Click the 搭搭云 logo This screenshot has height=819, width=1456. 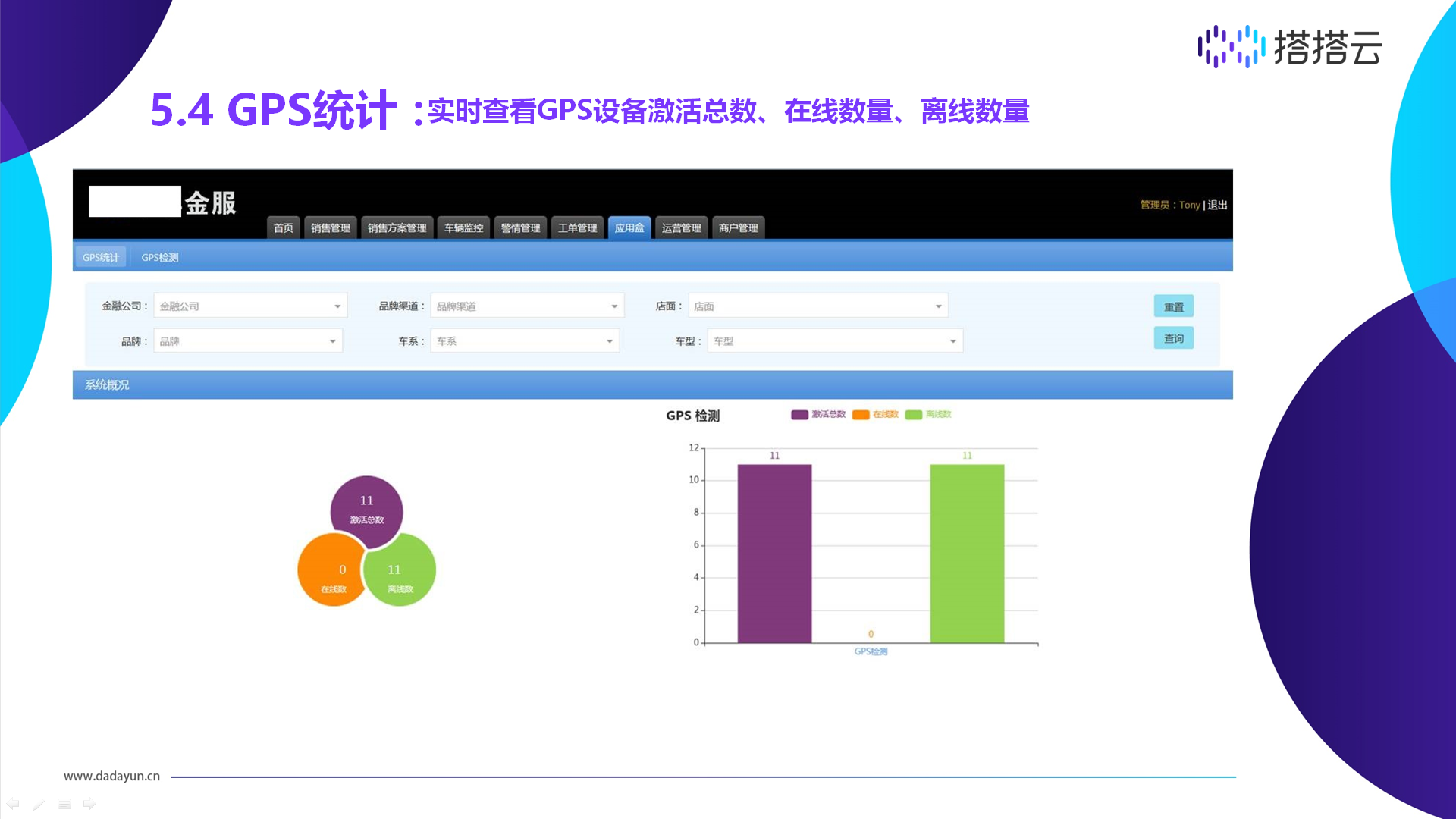point(1290,47)
